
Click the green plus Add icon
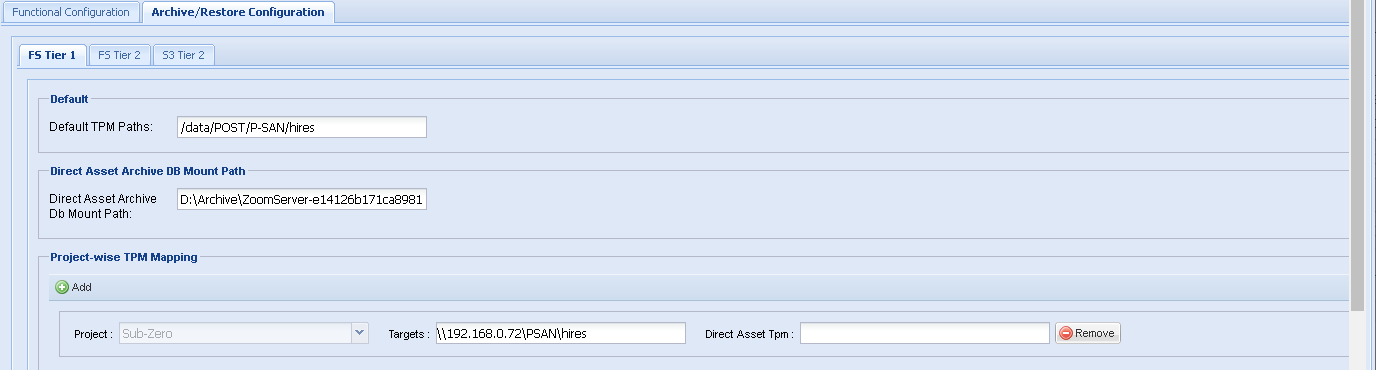[x=62, y=287]
